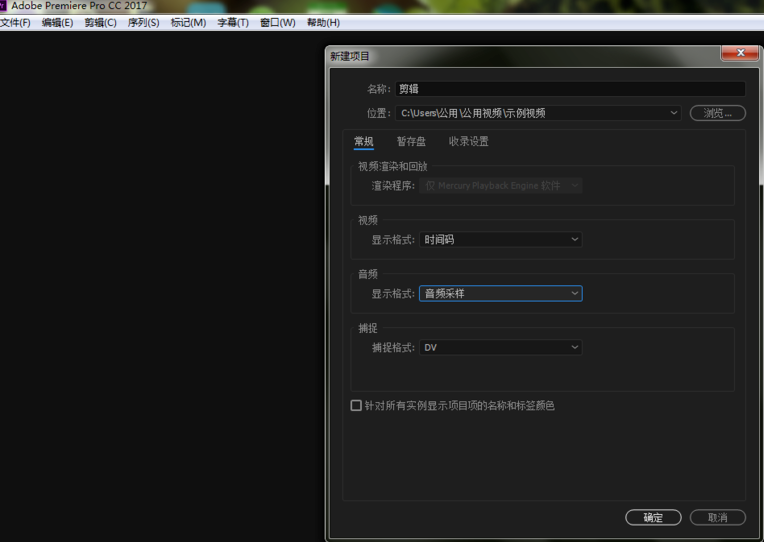This screenshot has height=542, width=764.
Task: Click the 浏览... button
Action: 717,113
